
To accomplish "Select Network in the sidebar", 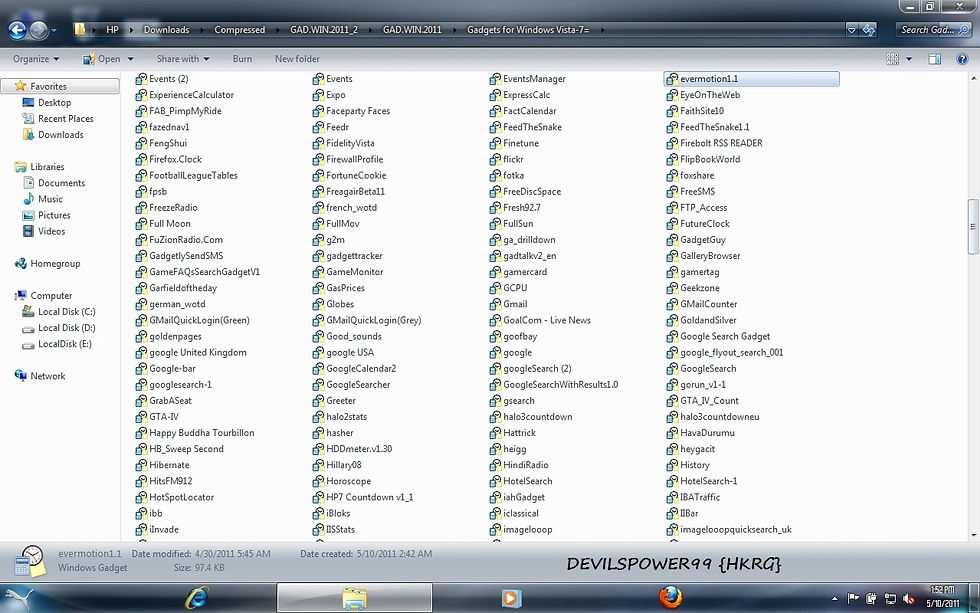I will click(x=39, y=376).
